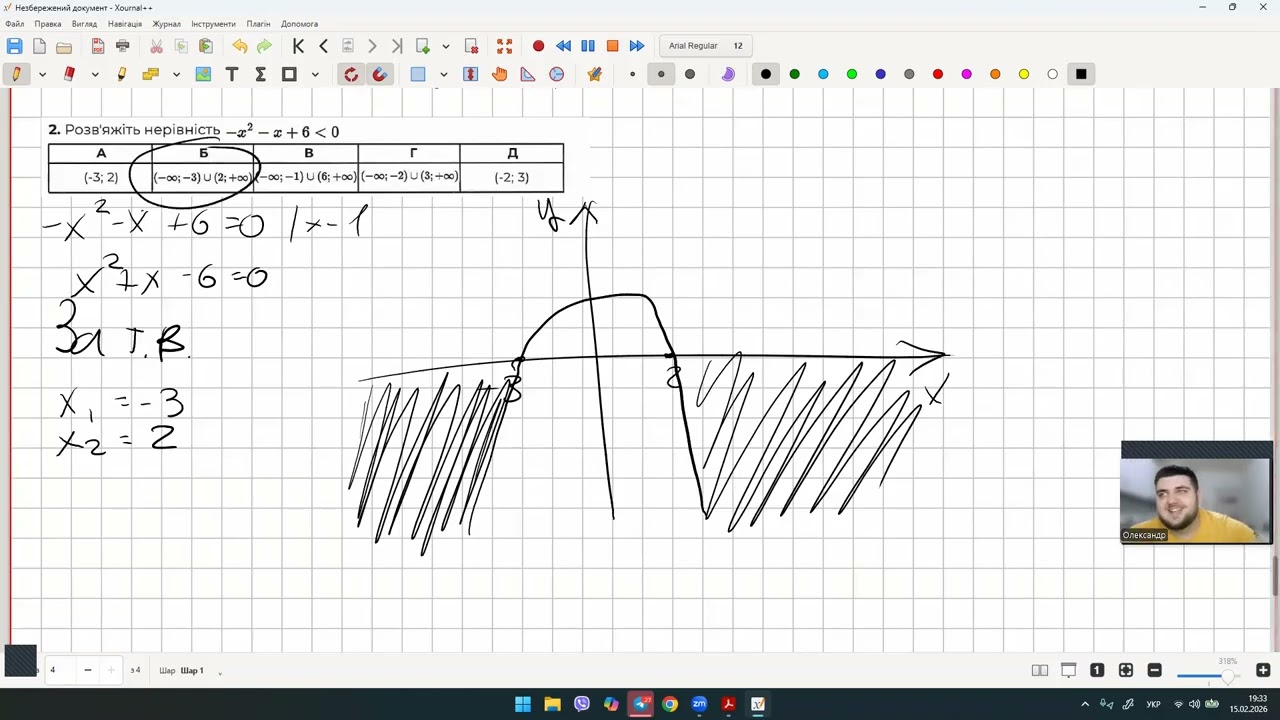Screen dimensions: 1280x720
Task: Export the document as PDF
Action: click(x=98, y=46)
